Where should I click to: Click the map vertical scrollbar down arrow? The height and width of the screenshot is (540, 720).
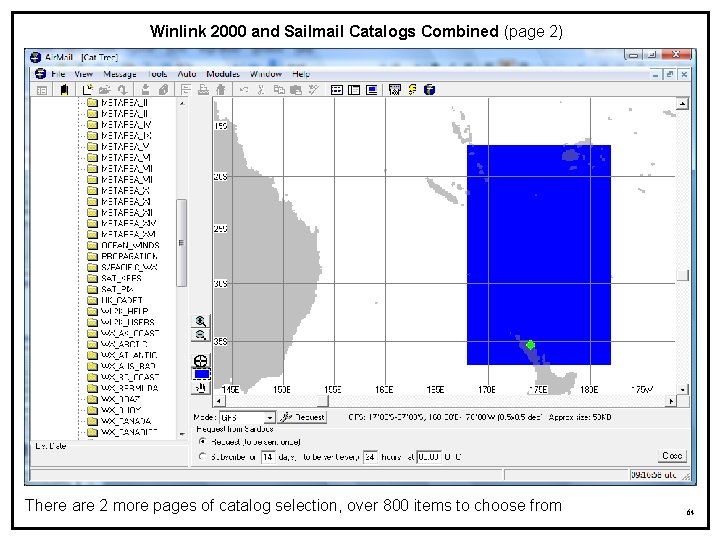(x=683, y=390)
